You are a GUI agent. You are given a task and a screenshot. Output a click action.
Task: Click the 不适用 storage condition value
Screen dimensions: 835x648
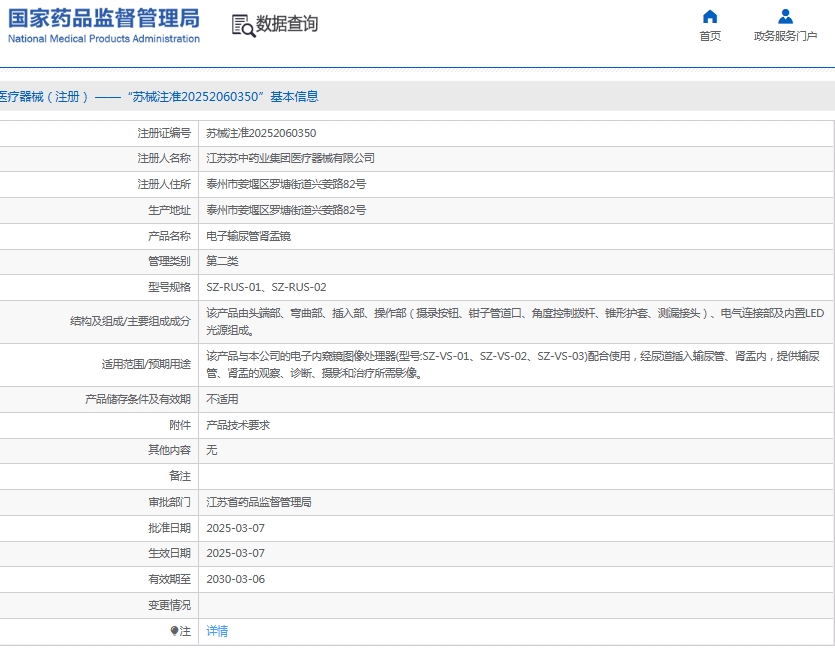click(222, 399)
